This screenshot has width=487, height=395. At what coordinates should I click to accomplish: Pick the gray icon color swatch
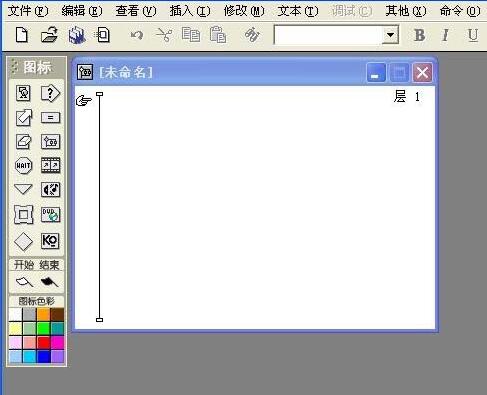29,314
